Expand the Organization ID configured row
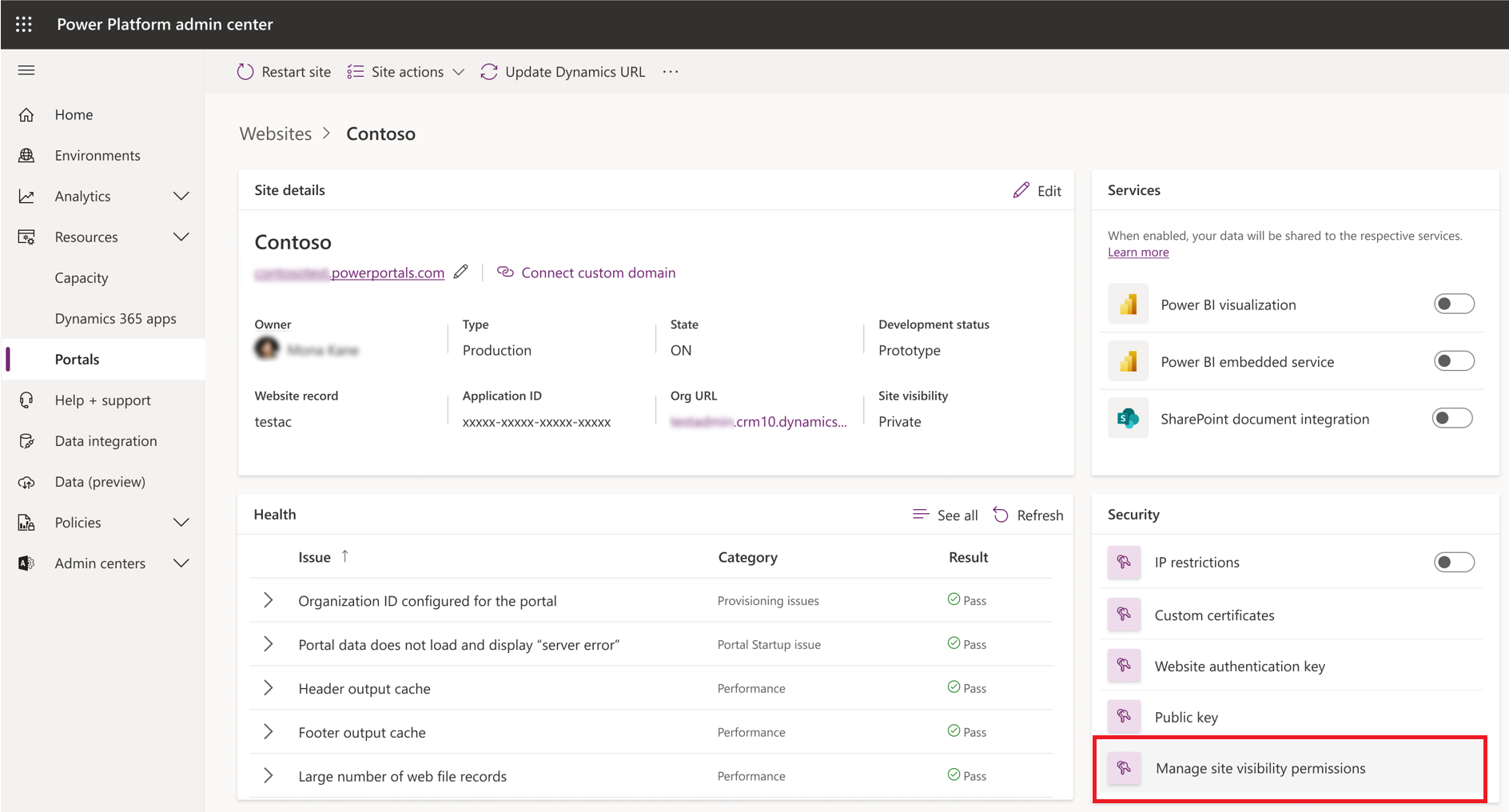This screenshot has height=812, width=1509. [x=269, y=600]
